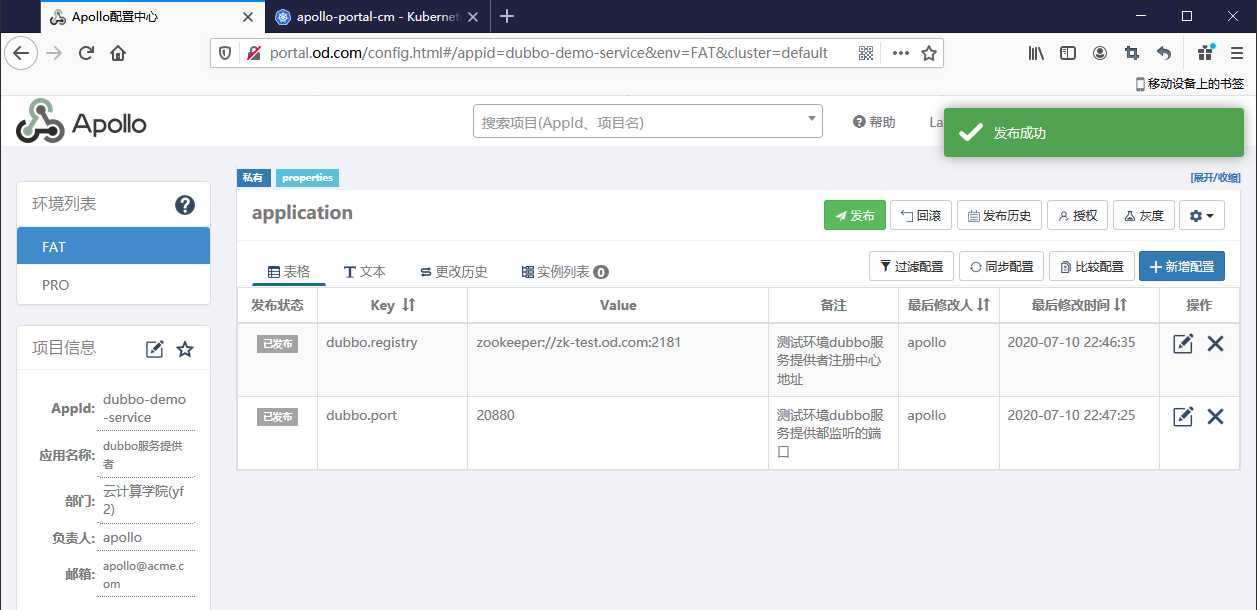The image size is (1257, 610).
Task: Switch to 表格 tab
Action: (289, 271)
